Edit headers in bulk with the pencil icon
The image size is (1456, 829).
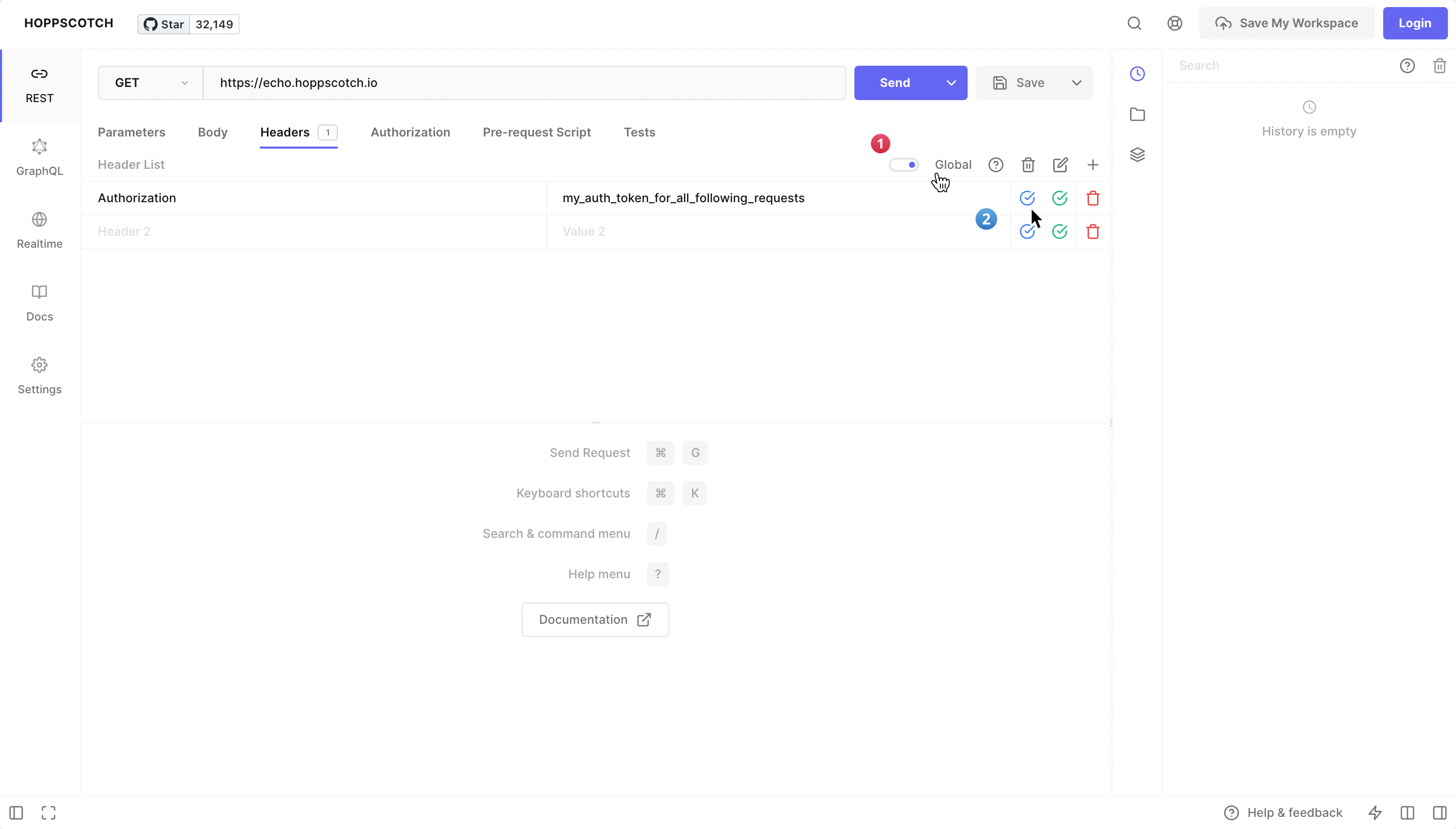1060,165
